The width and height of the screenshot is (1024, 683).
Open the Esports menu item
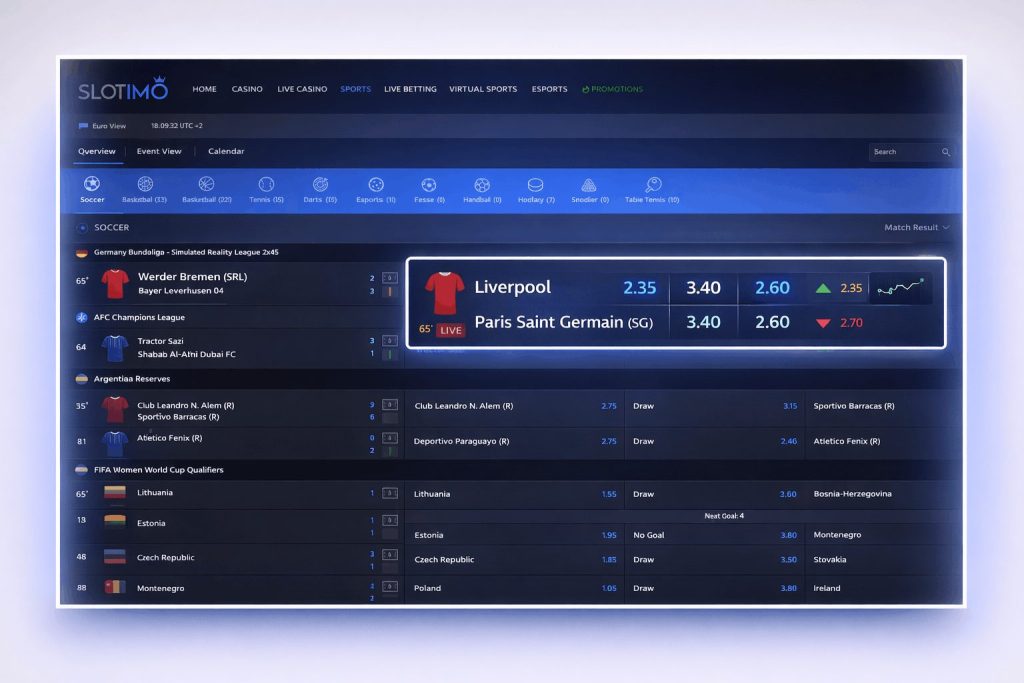(549, 89)
